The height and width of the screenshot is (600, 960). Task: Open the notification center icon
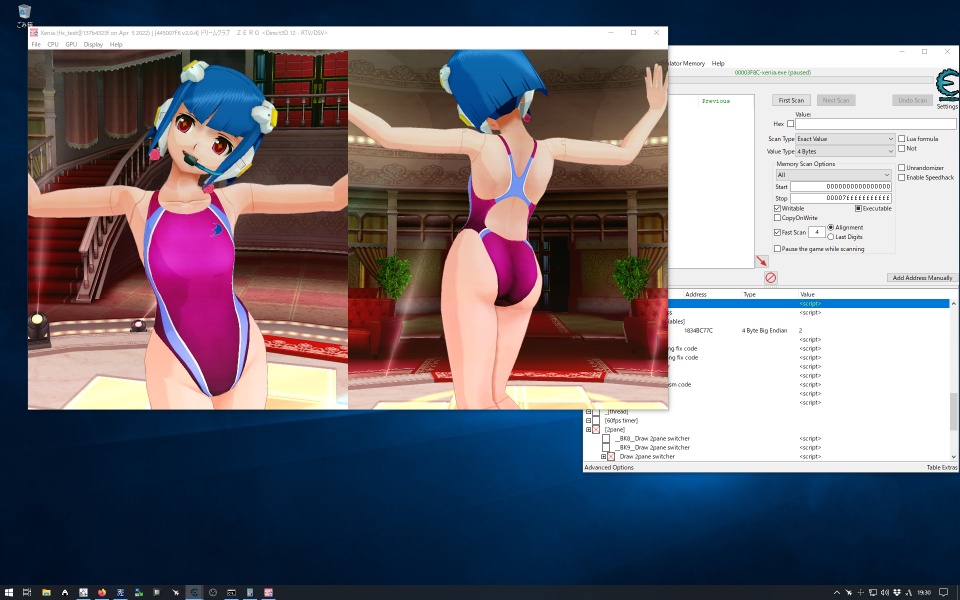[x=943, y=592]
